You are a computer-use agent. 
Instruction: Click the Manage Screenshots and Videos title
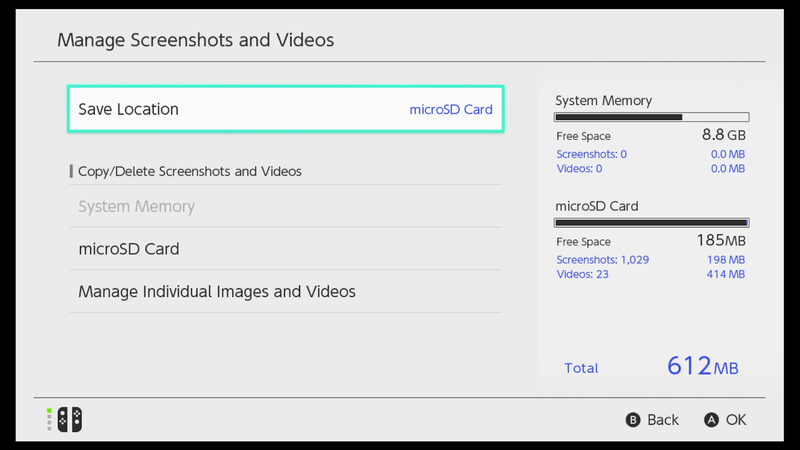pos(195,40)
